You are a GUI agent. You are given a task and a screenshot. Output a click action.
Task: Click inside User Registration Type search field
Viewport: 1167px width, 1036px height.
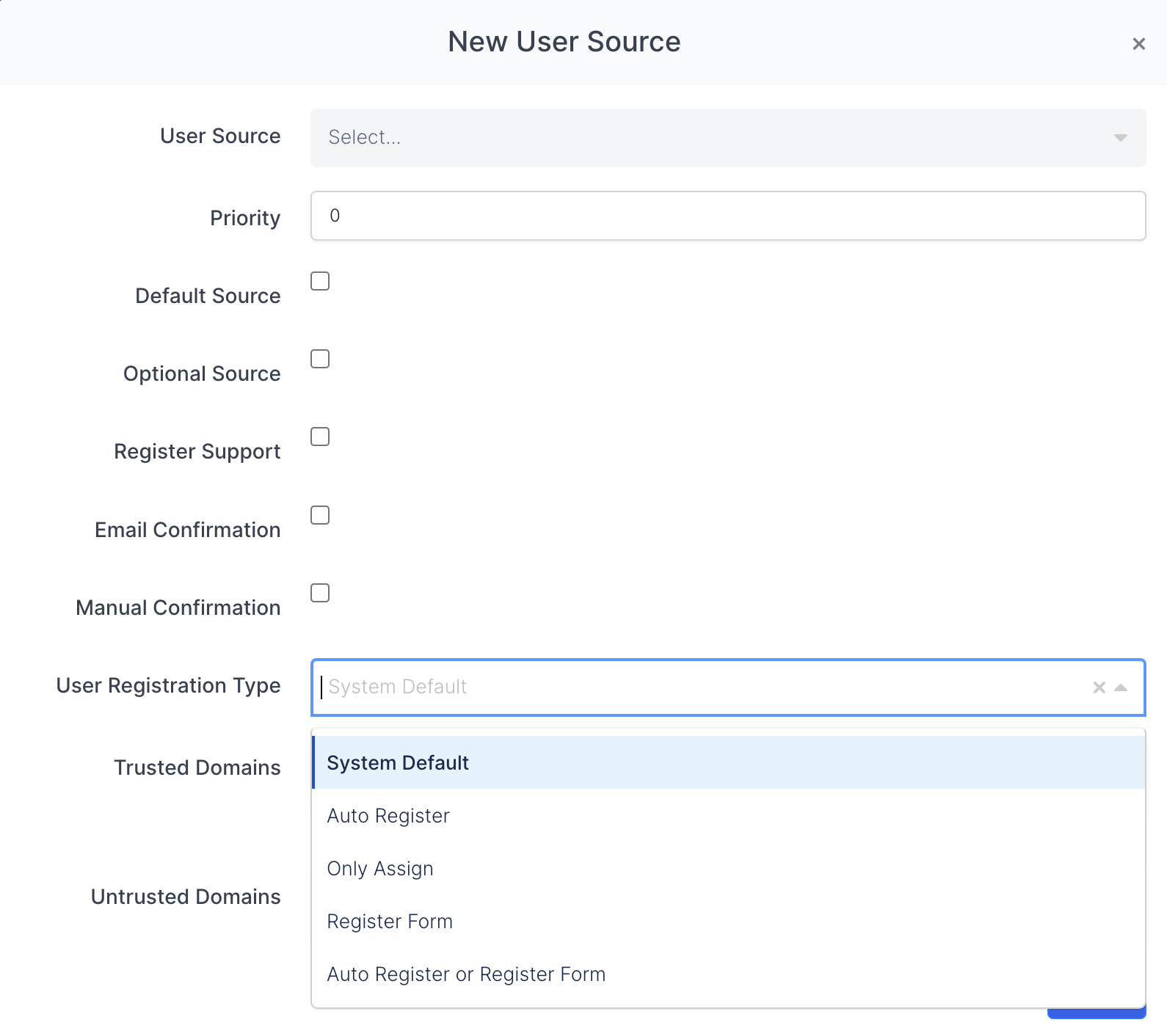[x=697, y=687]
